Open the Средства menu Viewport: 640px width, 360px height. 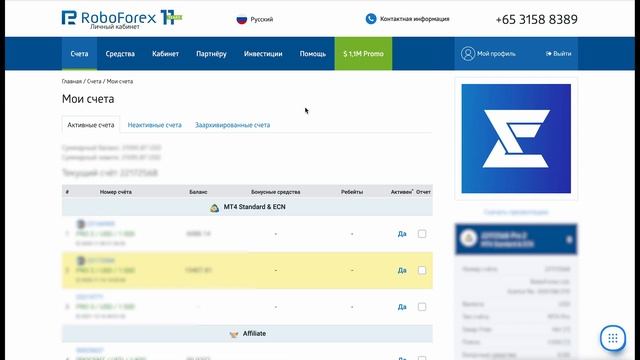click(x=120, y=53)
